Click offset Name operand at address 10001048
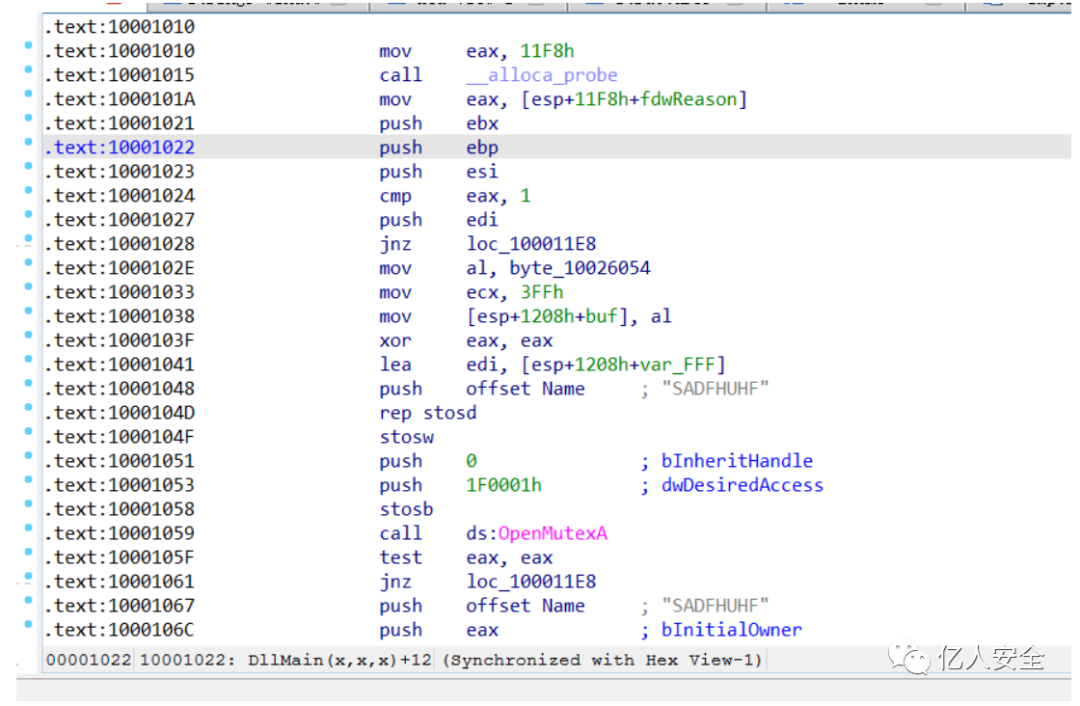The height and width of the screenshot is (706, 1080). point(526,389)
